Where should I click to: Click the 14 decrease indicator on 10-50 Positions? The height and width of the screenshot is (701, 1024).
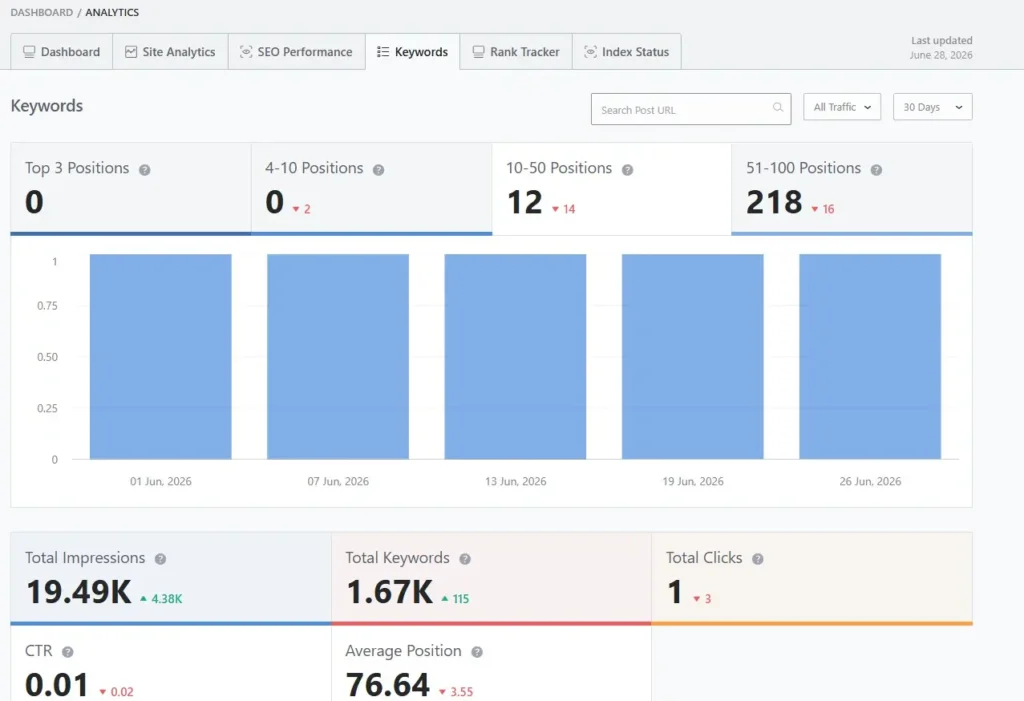[564, 209]
